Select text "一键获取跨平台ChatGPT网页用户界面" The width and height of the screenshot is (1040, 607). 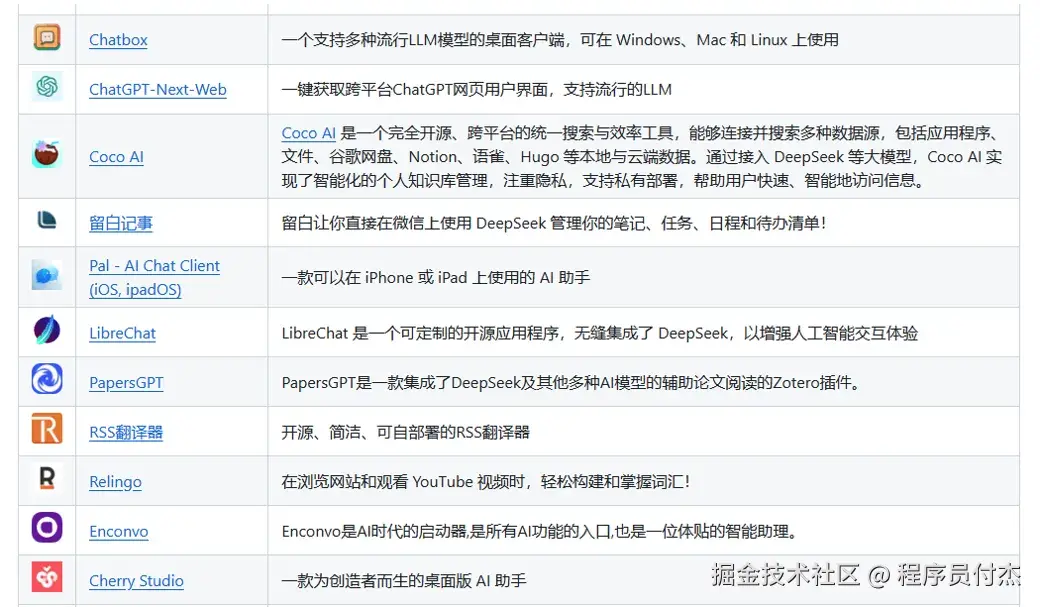[x=415, y=90]
